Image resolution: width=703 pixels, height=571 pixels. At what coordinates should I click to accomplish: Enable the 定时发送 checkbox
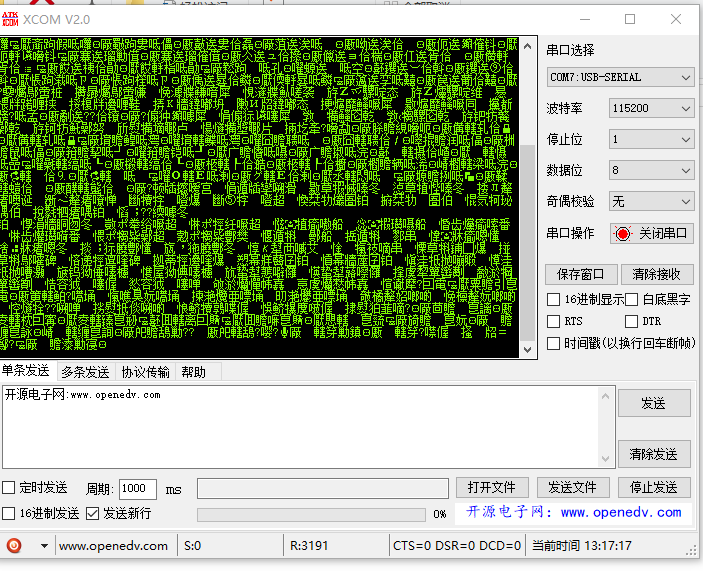click(x=8, y=488)
